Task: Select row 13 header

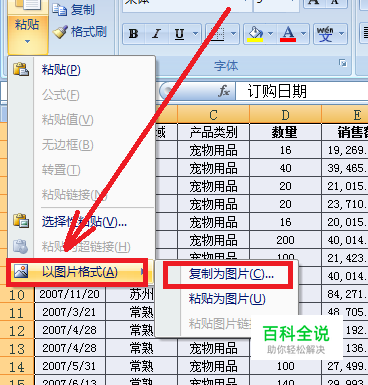Action: point(17,349)
